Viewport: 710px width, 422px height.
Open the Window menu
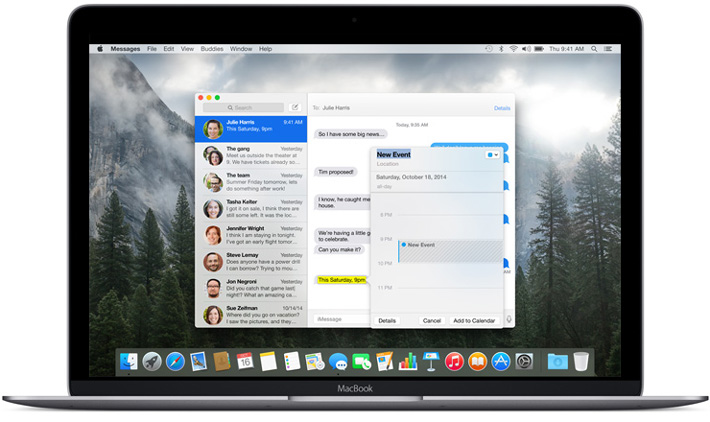241,49
